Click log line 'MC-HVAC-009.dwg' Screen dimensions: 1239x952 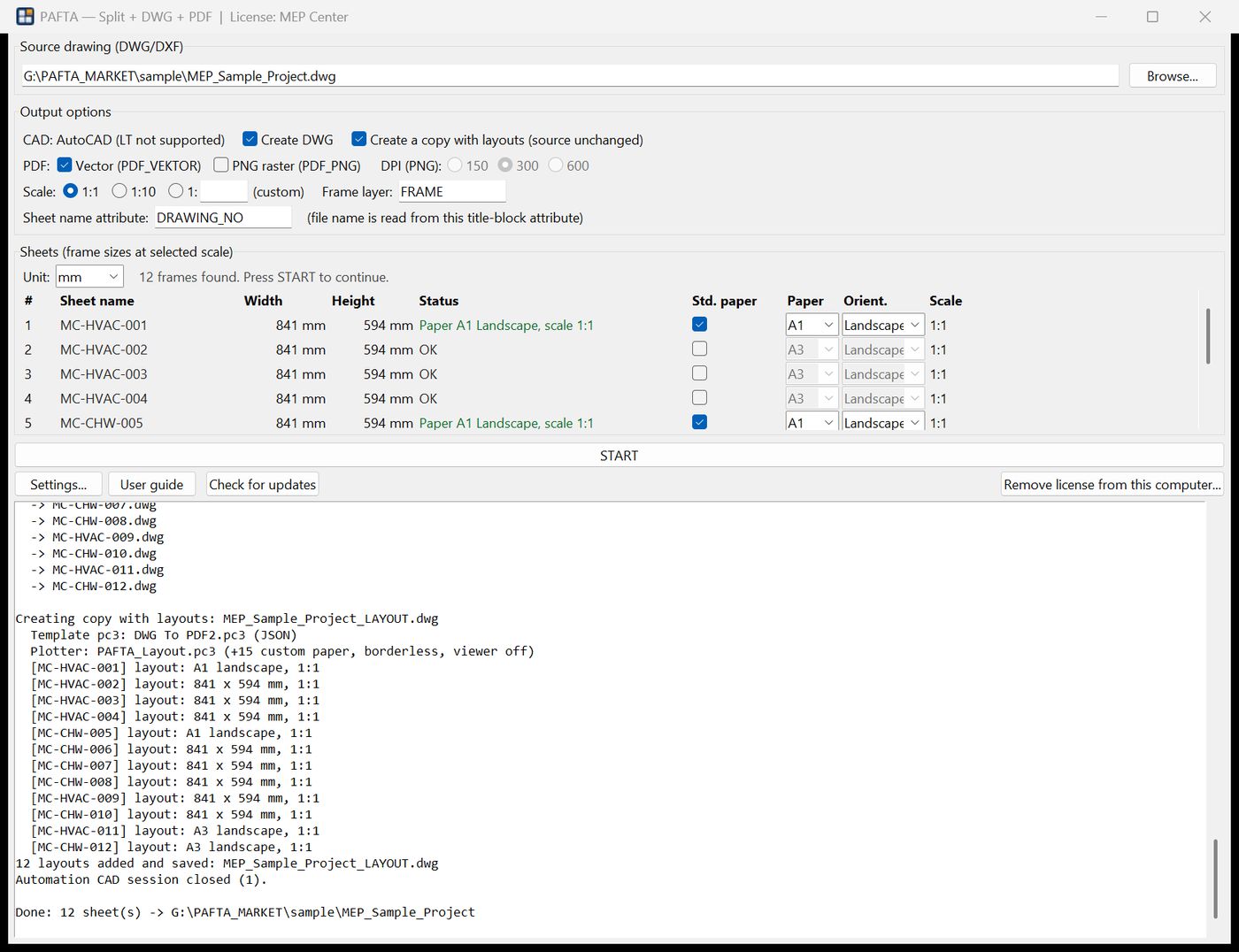click(97, 537)
